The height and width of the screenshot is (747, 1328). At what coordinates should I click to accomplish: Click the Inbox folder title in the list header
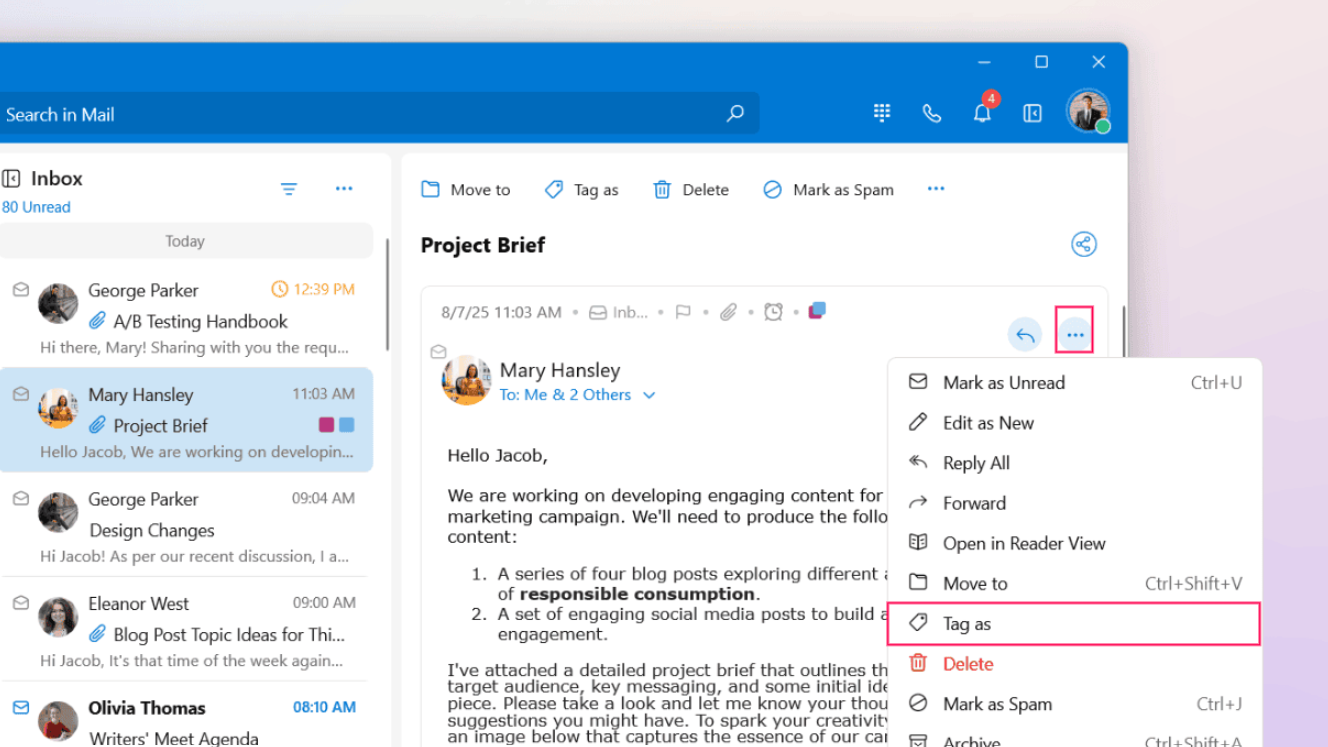(x=57, y=179)
